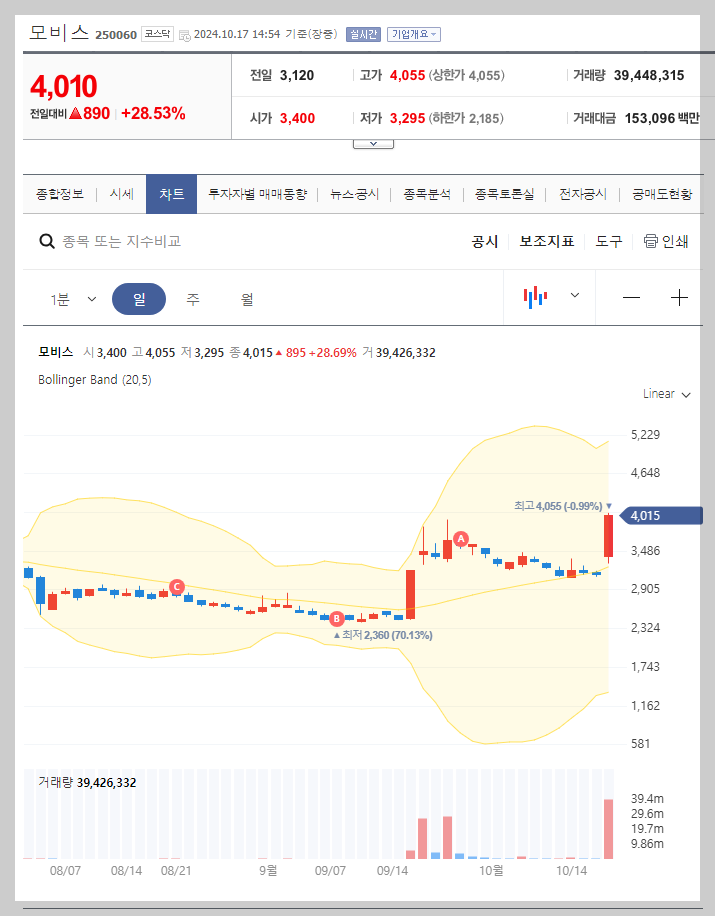
Task: Open the candlestick chart style icon
Action: [x=537, y=297]
